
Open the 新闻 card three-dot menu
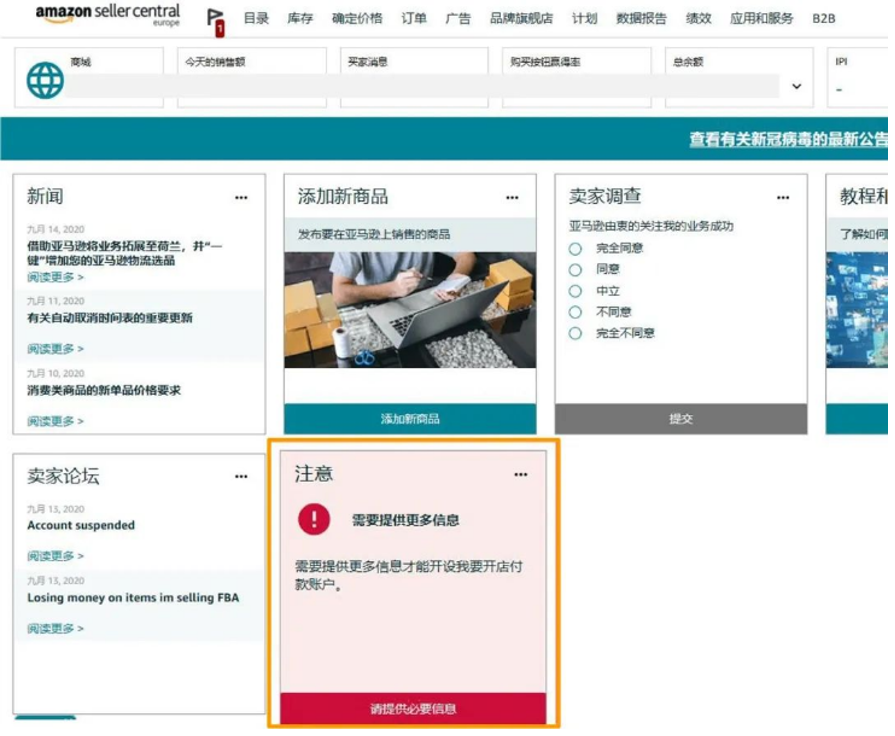pos(241,198)
